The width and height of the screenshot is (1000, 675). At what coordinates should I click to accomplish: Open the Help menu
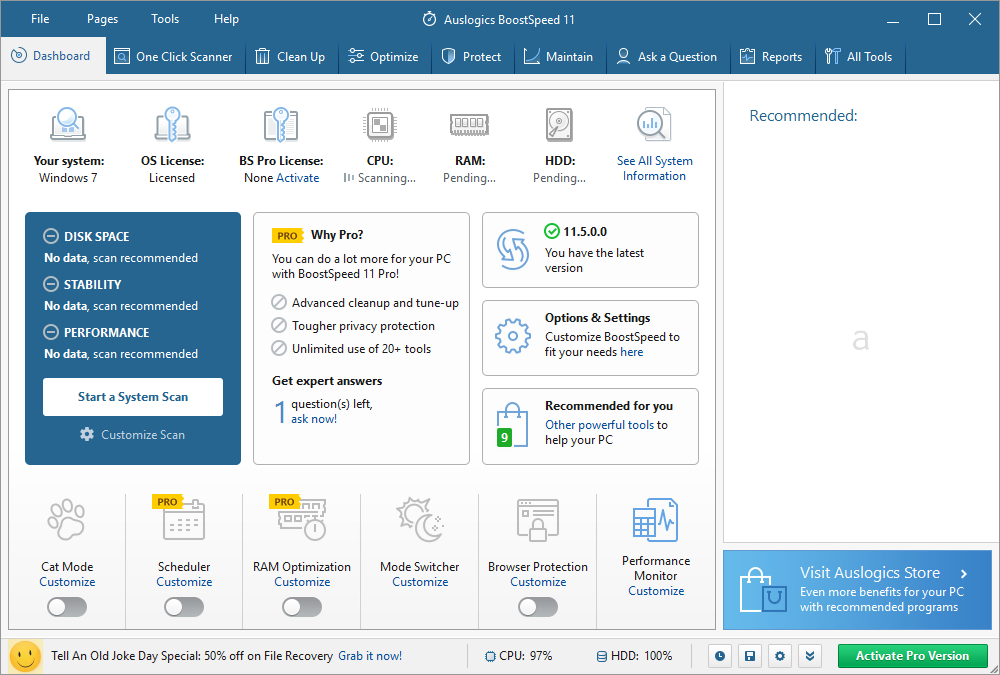[226, 19]
